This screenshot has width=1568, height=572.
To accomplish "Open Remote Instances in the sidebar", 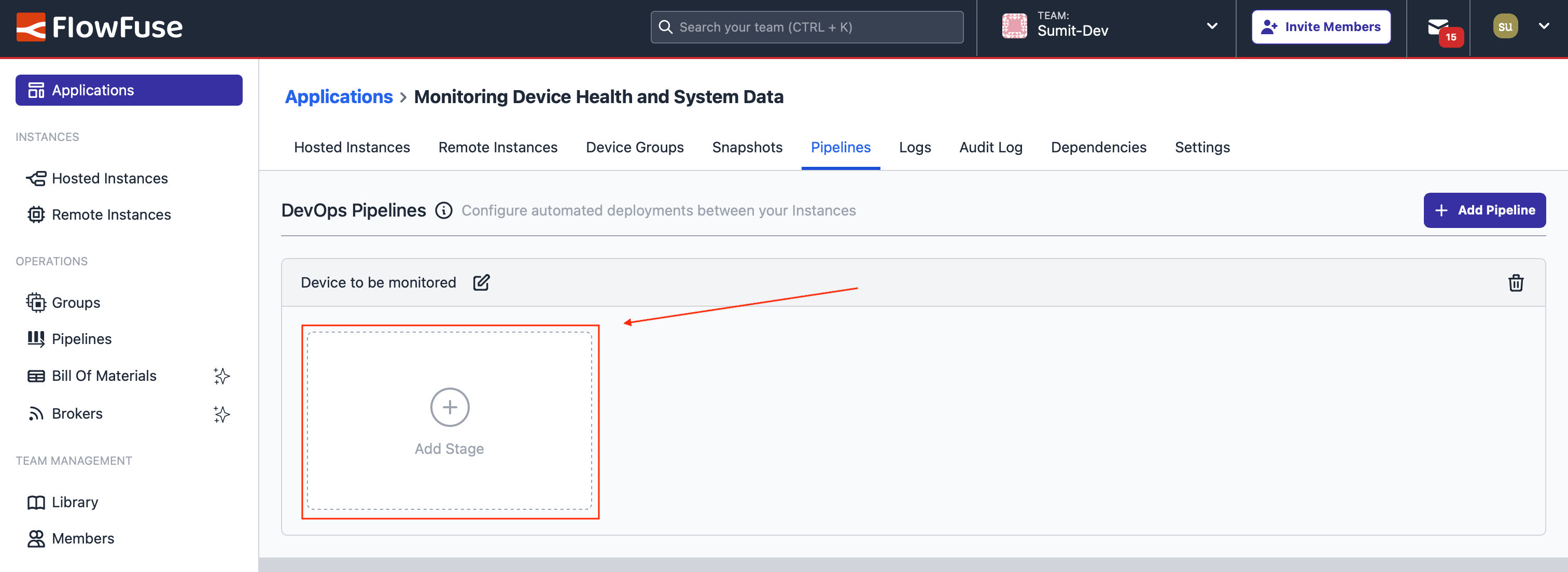I will (x=111, y=215).
